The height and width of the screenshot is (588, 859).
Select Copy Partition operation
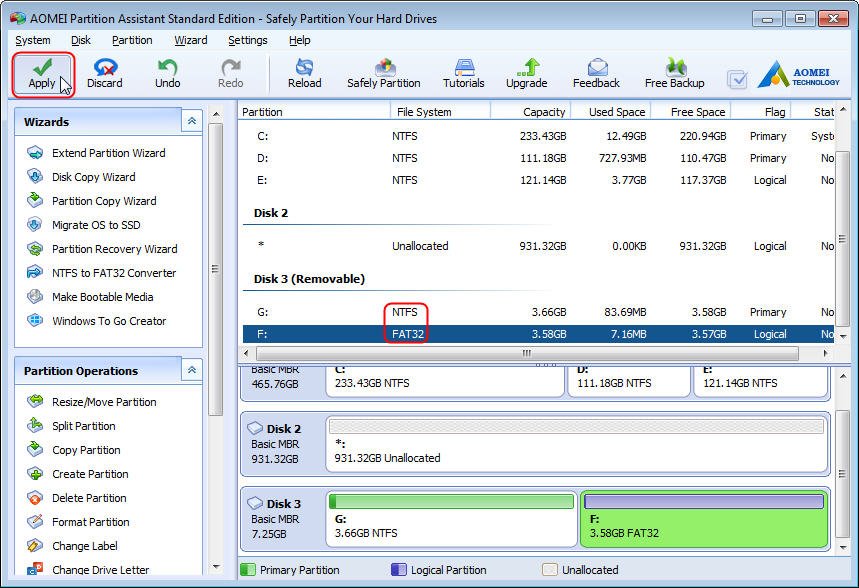point(73,450)
